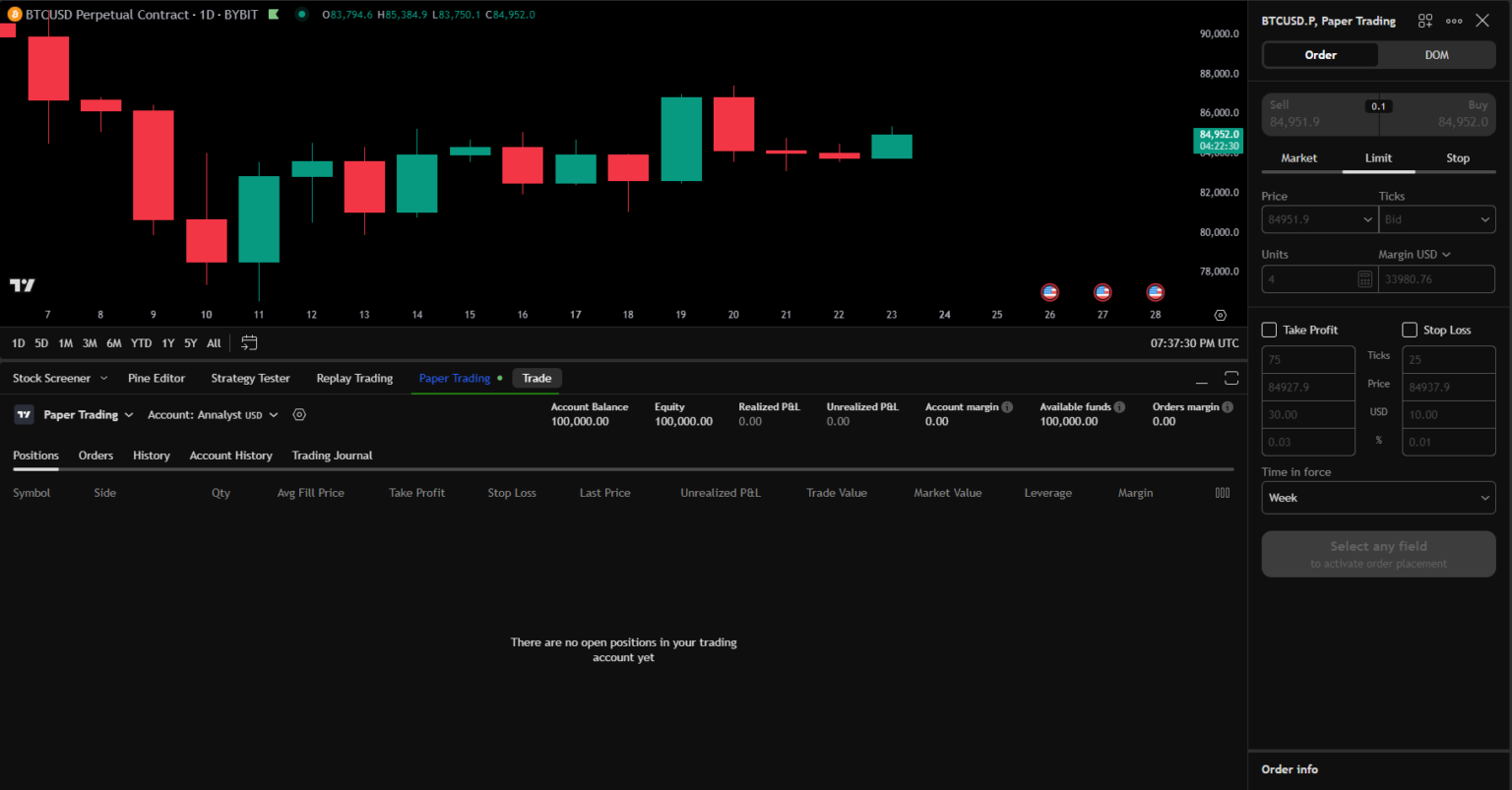Open the Time in force Week dropdown
Image resolution: width=1512 pixels, height=790 pixels.
pyautogui.click(x=1378, y=497)
